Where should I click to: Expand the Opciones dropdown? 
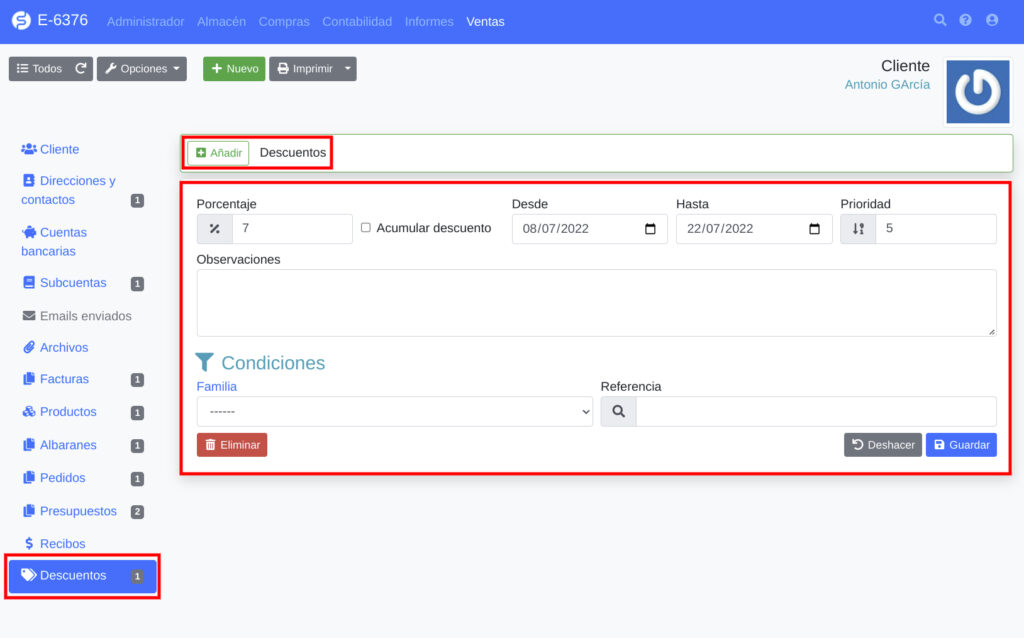142,69
